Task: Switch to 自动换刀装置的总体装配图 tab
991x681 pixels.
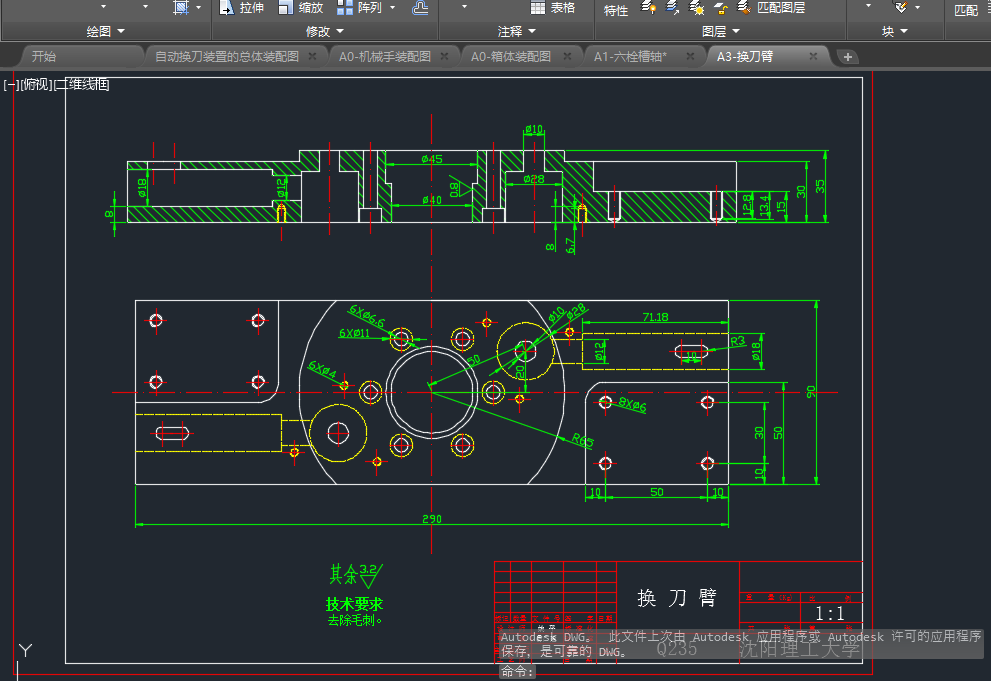Action: (227, 56)
